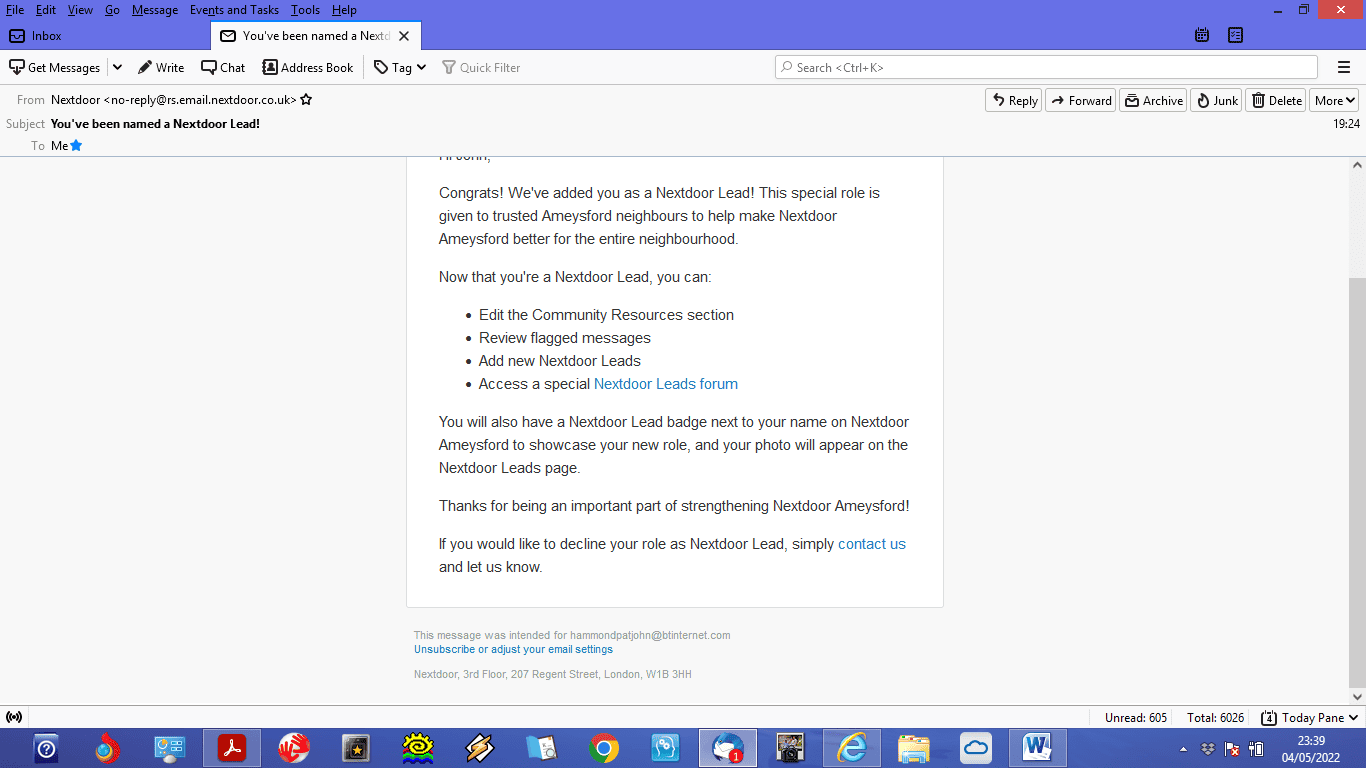Open the Events and Tasks menu

tap(234, 10)
